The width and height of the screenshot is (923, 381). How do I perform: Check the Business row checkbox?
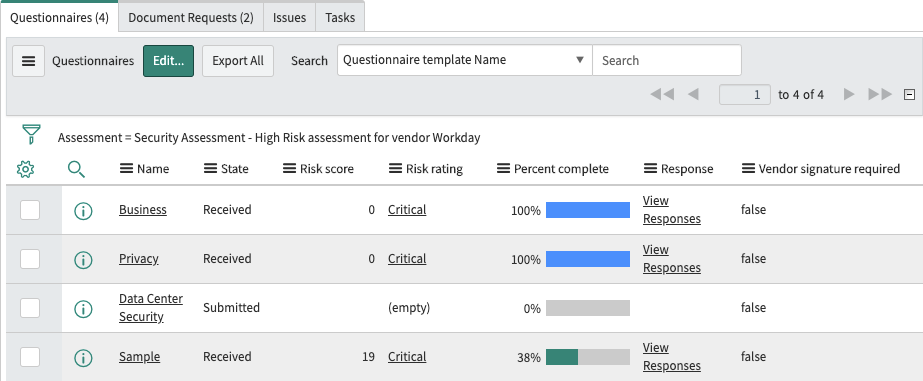pos(30,210)
